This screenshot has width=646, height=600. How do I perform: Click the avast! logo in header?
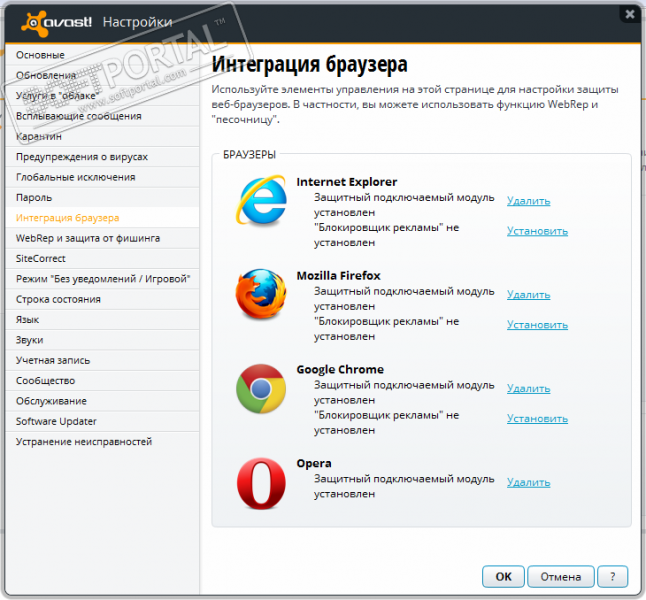56,23
